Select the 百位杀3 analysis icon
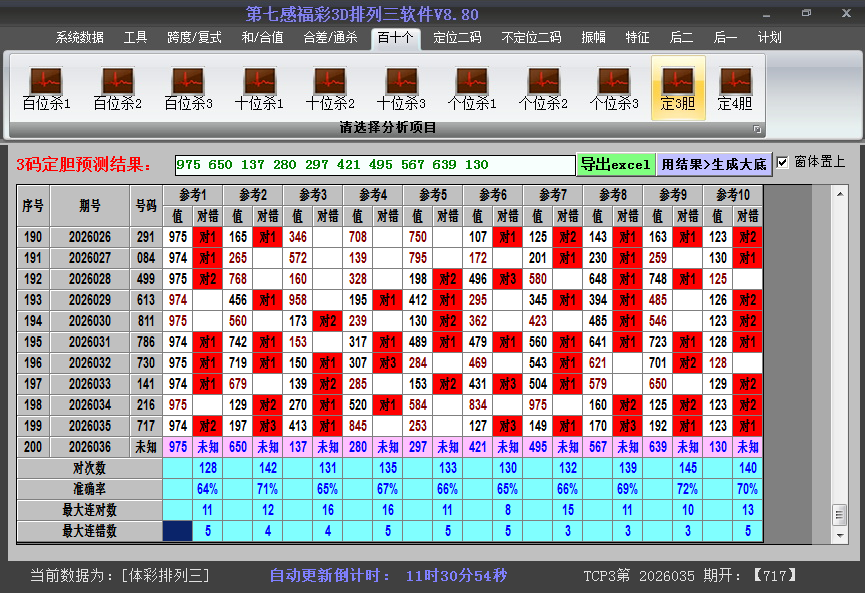This screenshot has height=593, width=865. tap(188, 88)
